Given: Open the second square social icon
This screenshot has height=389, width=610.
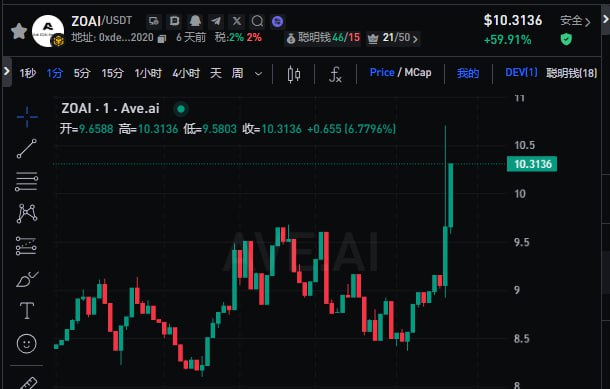Looking at the screenshot, I should tap(175, 21).
